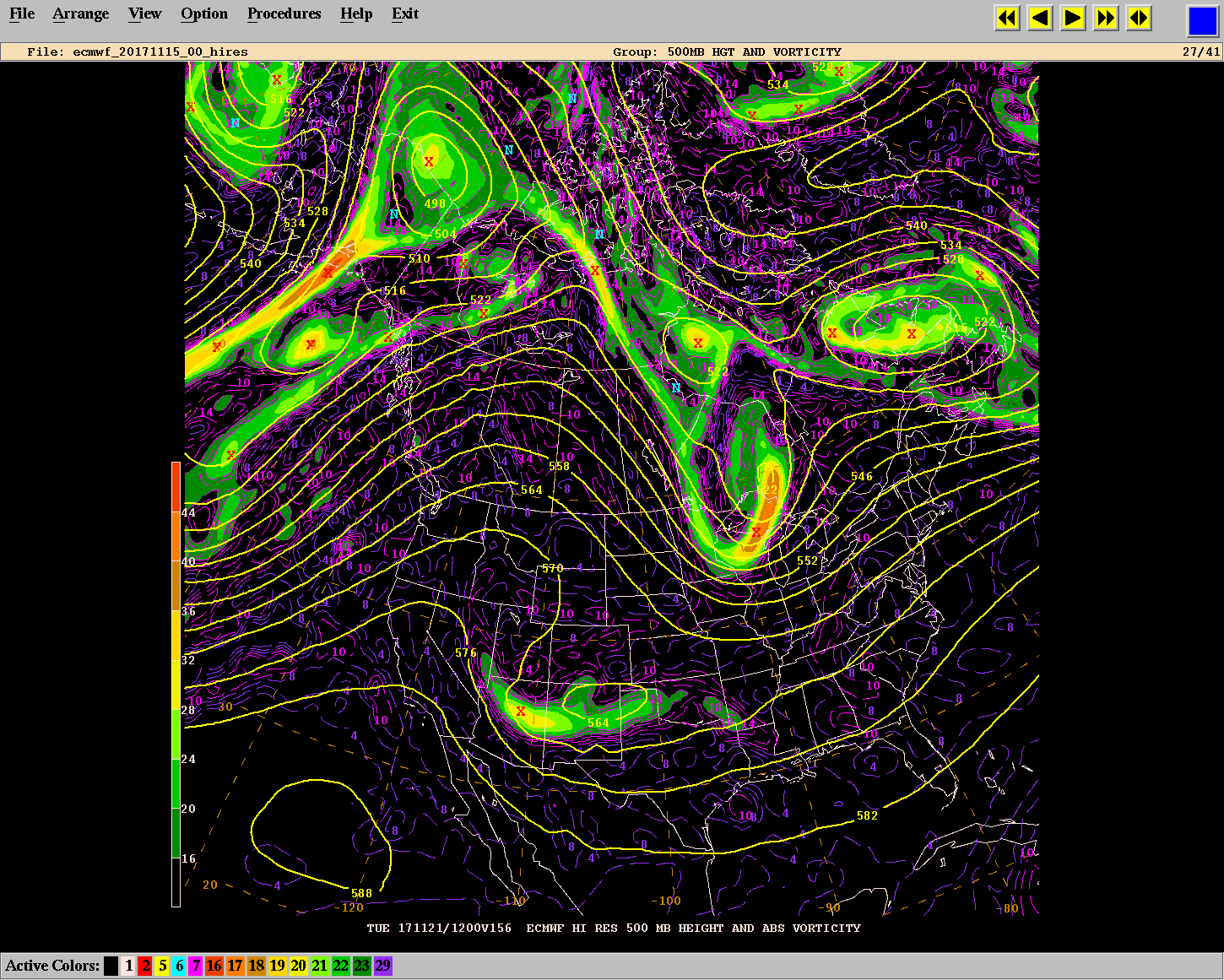Step back one frame with left arrow
Image resolution: width=1224 pixels, height=980 pixels.
1040,18
